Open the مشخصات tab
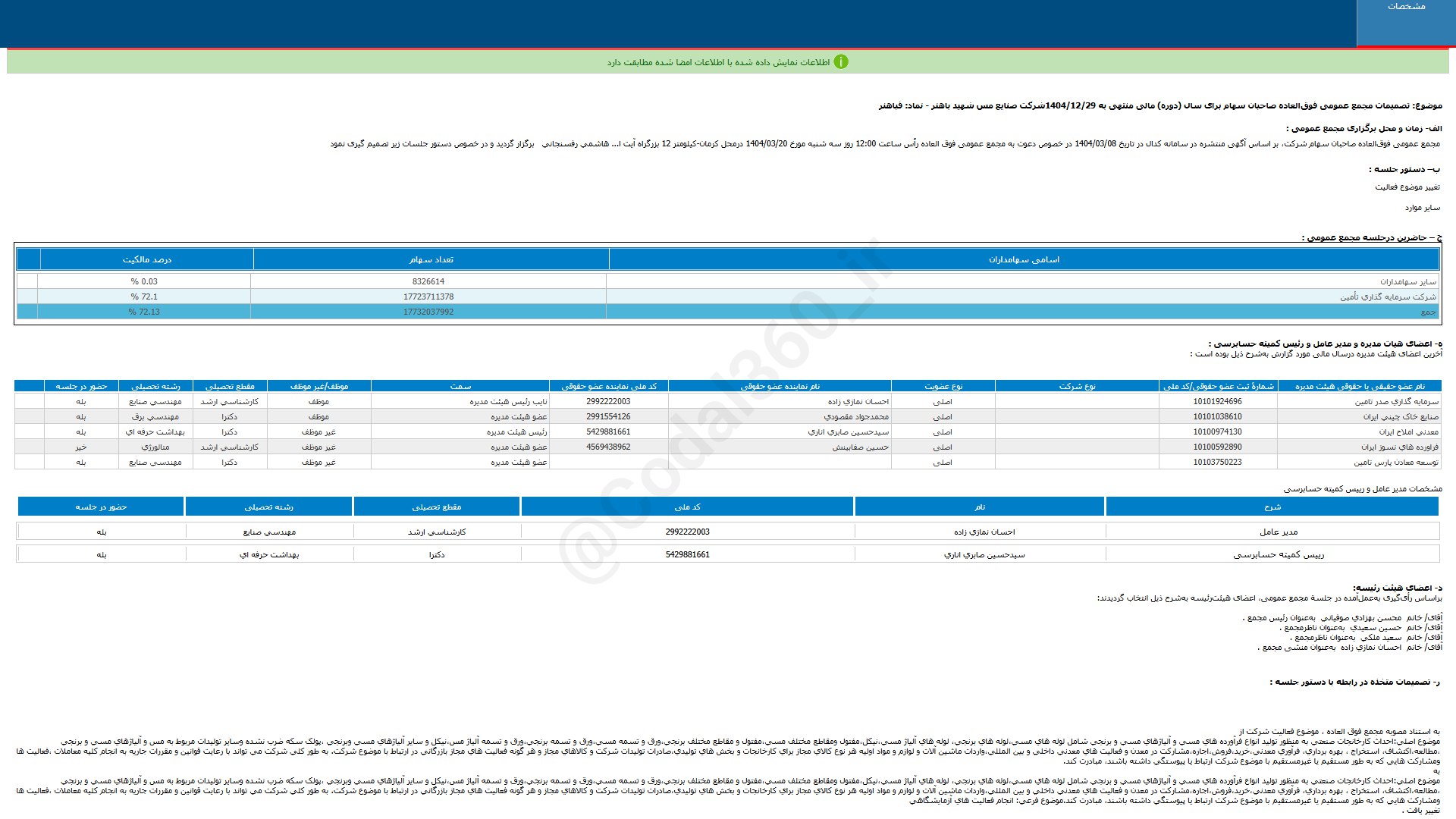 tap(1406, 23)
